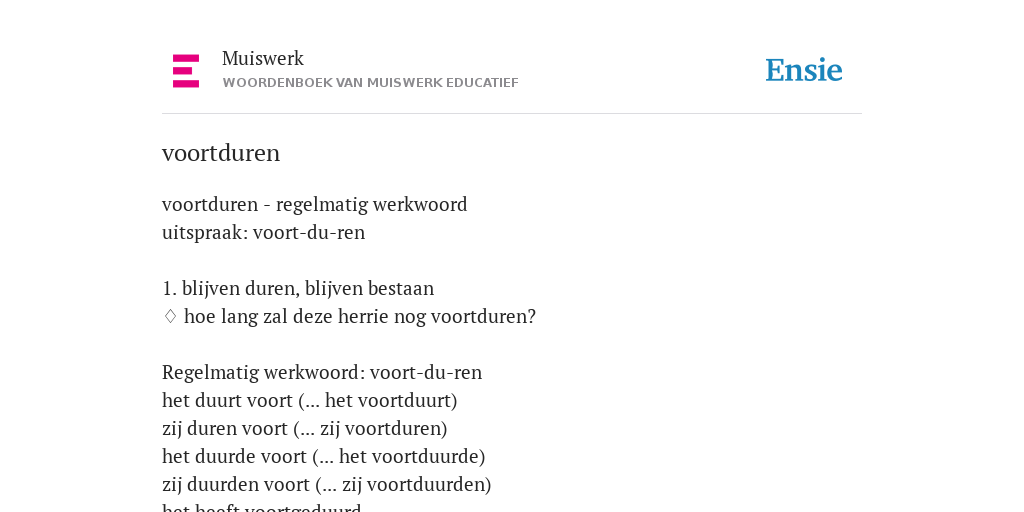The width and height of the screenshot is (1024, 512).
Task: Click definition 'blijven duren, blijven bestaan'
Action: coord(308,289)
